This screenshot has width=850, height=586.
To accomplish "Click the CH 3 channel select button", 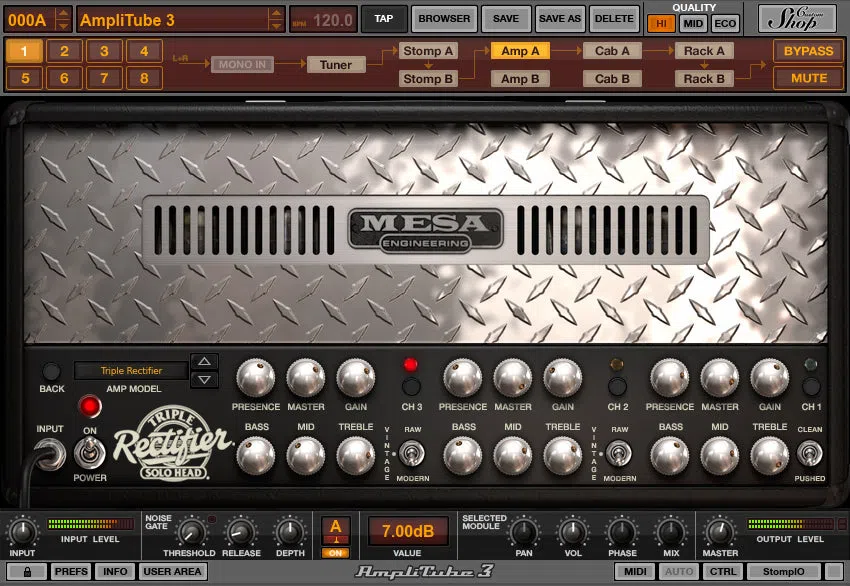I will pyautogui.click(x=411, y=387).
